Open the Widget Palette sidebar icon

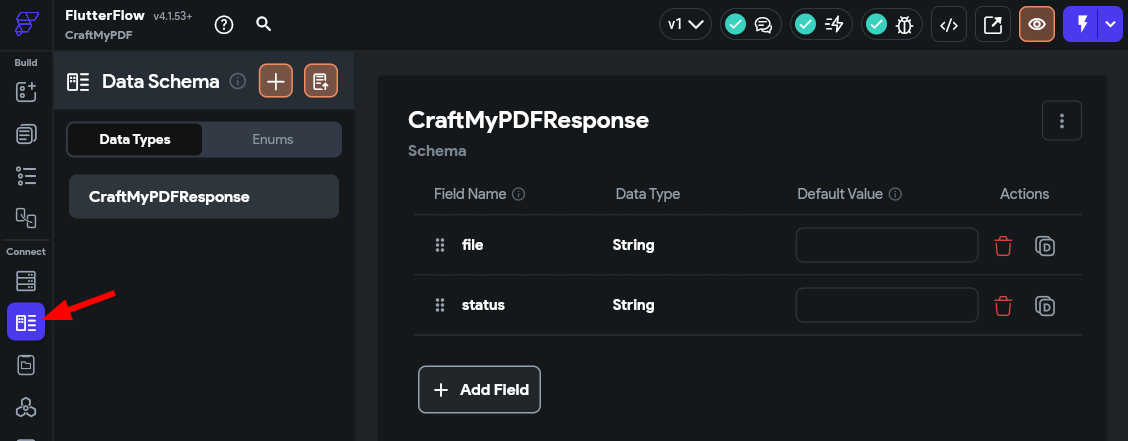(26, 92)
